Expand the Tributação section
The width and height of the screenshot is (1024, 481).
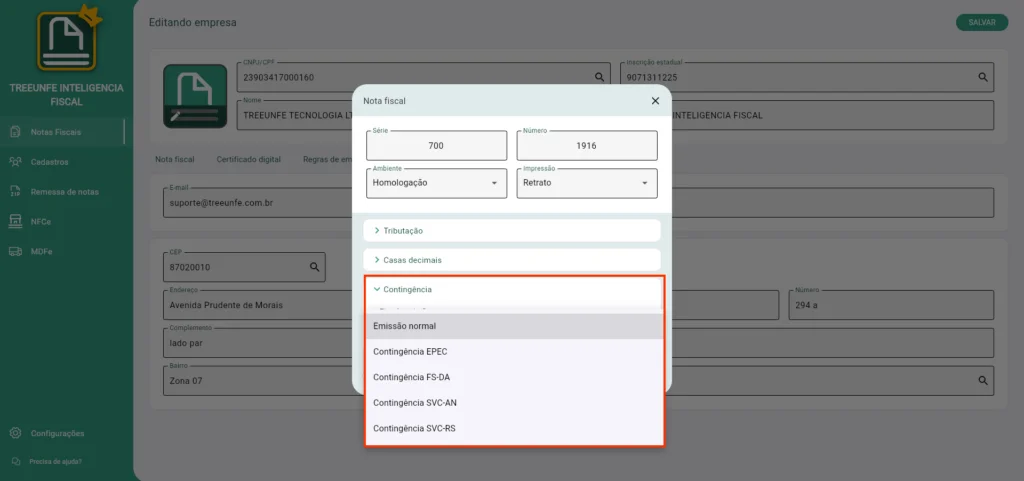click(512, 230)
